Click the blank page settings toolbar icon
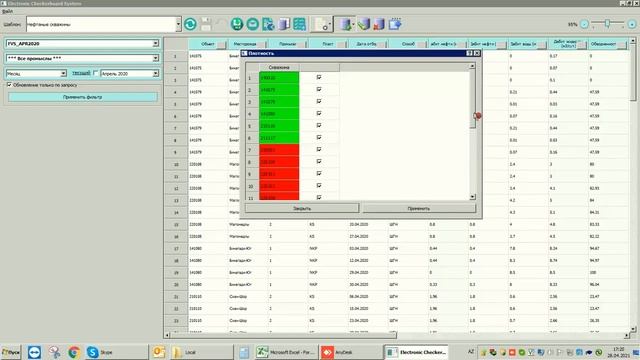This screenshot has height=360, width=640. [x=322, y=24]
